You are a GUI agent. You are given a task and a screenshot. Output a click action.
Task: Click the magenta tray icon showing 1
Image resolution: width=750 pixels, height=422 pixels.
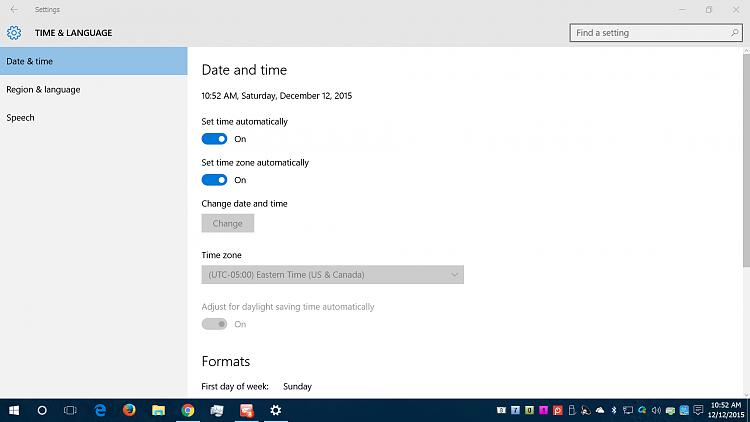coord(543,410)
